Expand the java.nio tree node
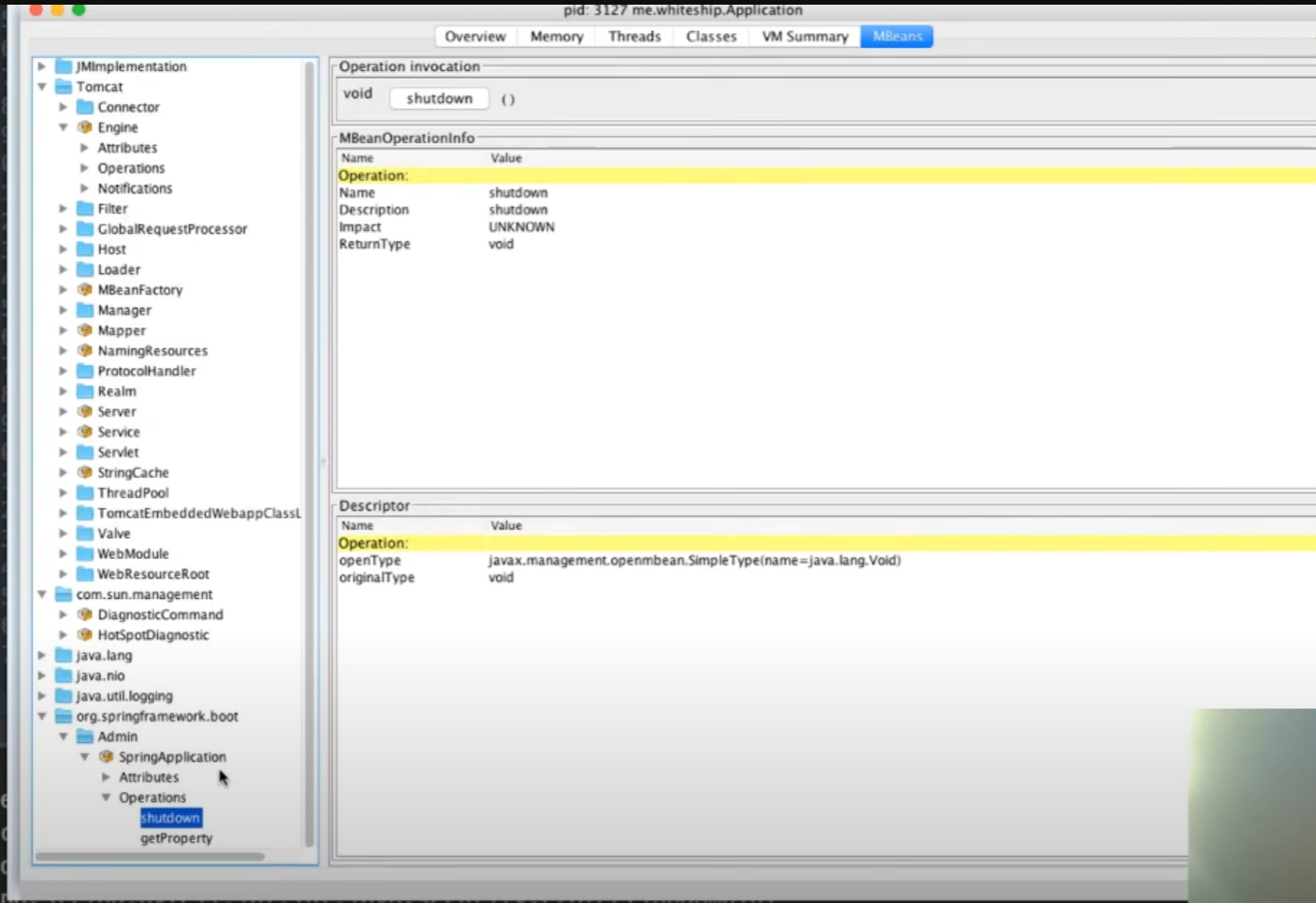The image size is (1316, 903). tap(41, 676)
